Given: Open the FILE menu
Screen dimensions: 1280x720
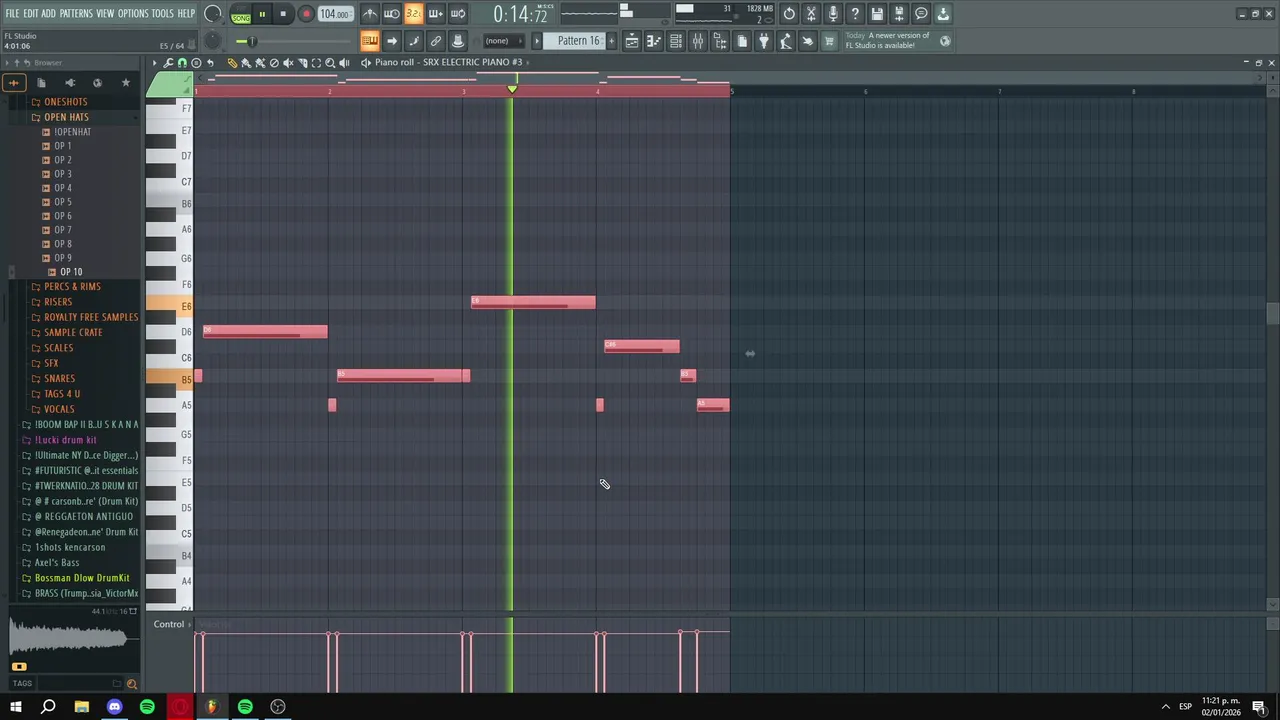Looking at the screenshot, I should pos(13,14).
